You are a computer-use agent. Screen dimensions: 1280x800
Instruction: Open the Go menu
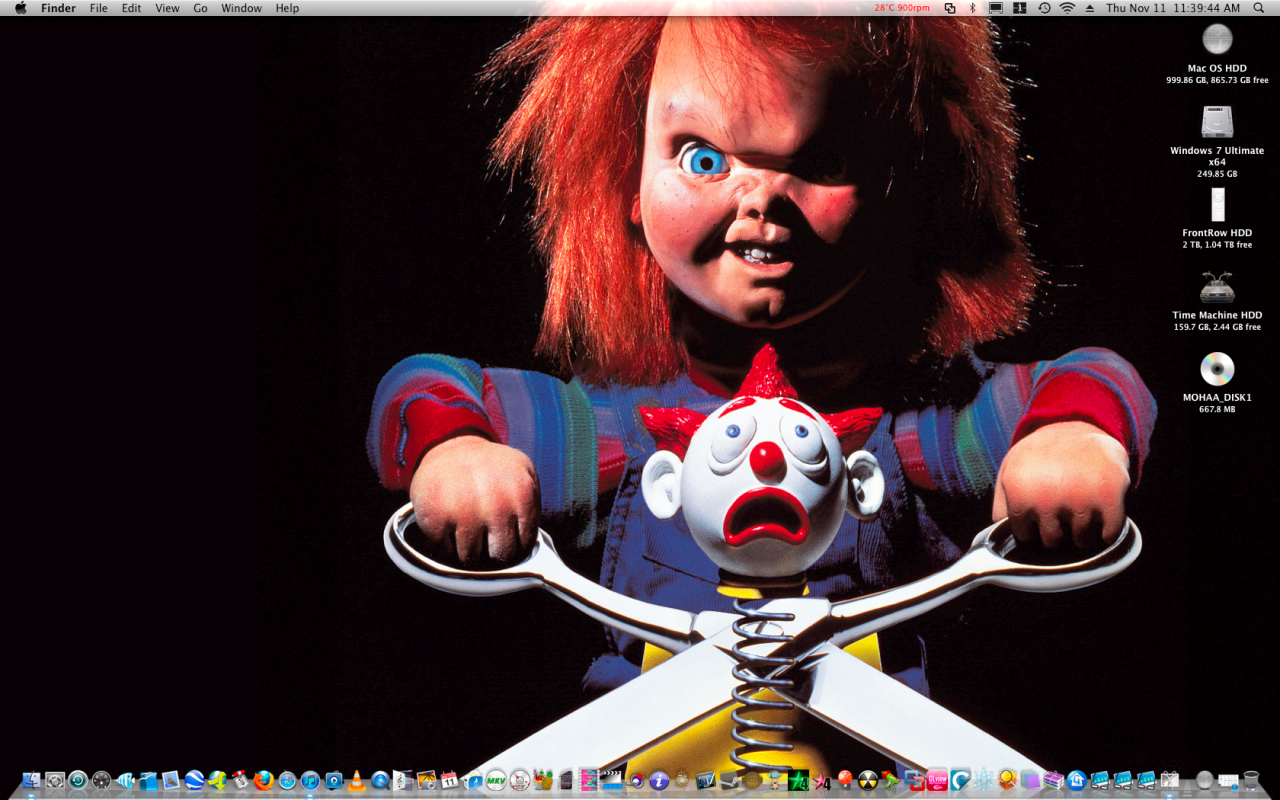point(200,8)
